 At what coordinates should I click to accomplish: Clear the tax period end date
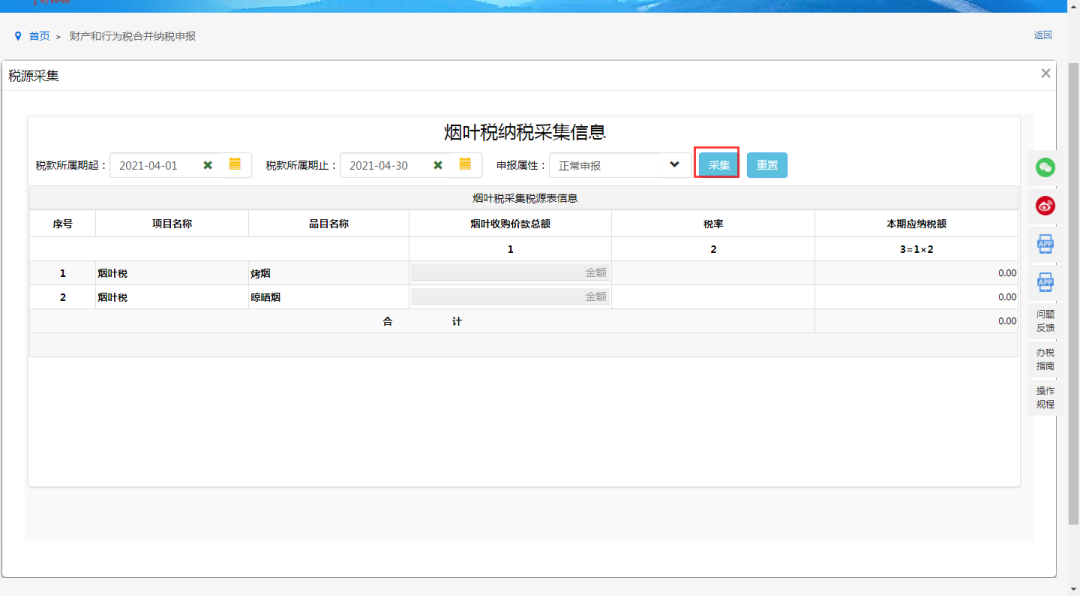pyautogui.click(x=437, y=165)
